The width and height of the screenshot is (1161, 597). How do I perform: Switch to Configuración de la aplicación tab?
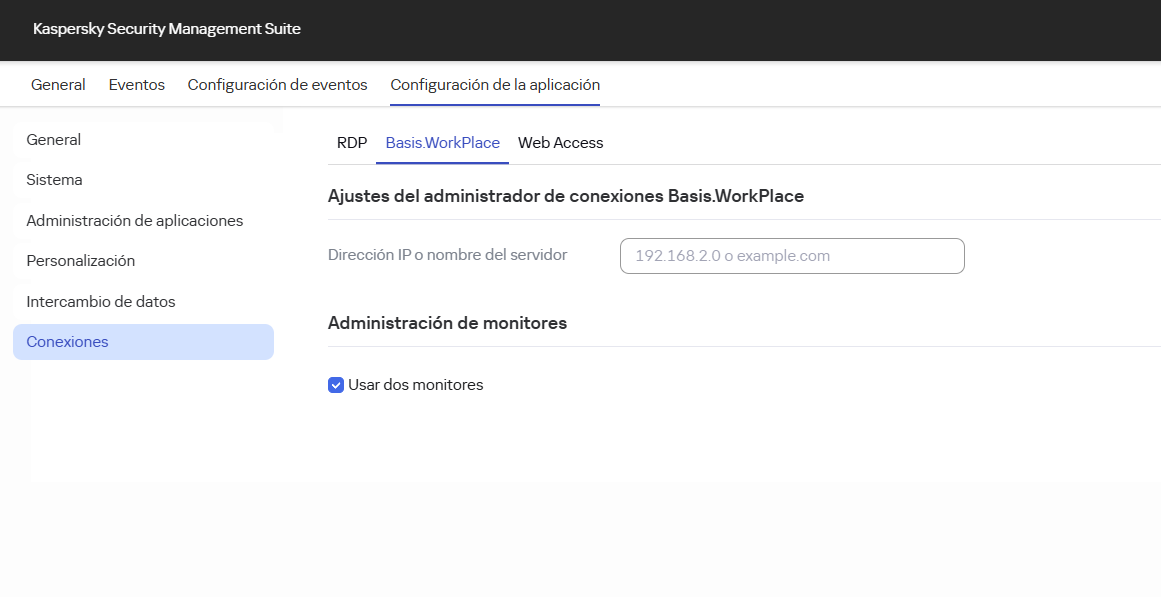click(x=494, y=84)
